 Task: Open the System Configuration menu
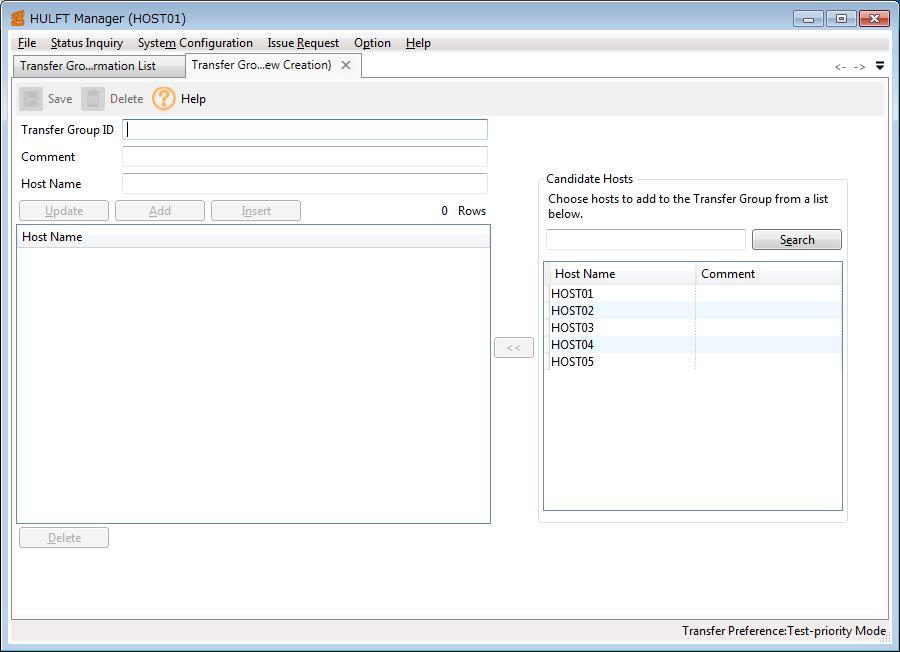click(195, 43)
